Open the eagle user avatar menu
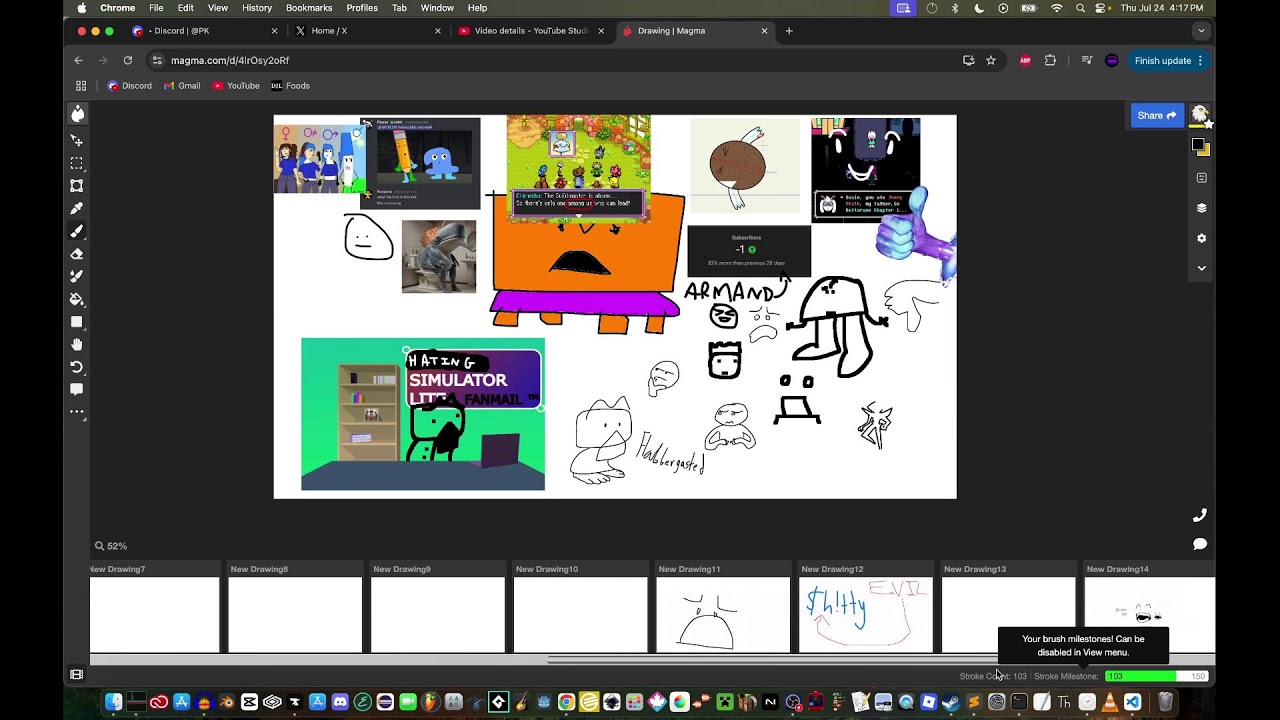Image resolution: width=1280 pixels, height=720 pixels. click(1201, 115)
